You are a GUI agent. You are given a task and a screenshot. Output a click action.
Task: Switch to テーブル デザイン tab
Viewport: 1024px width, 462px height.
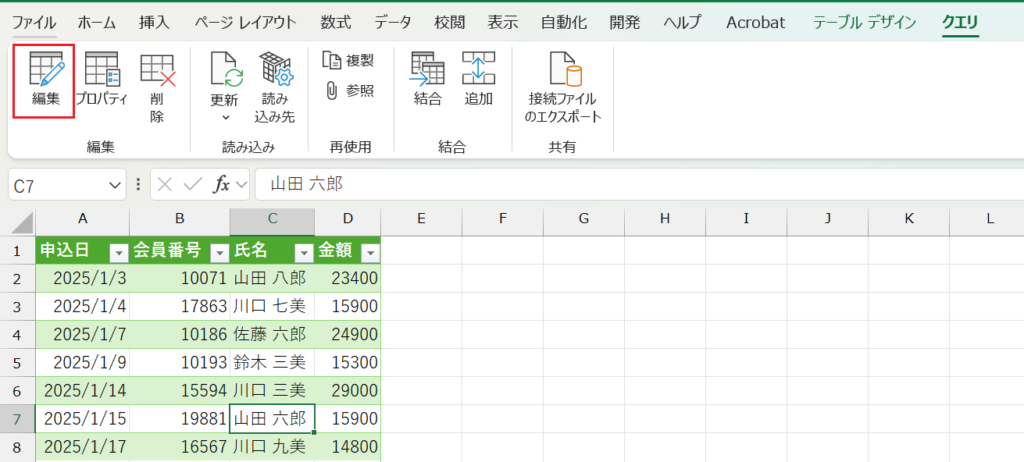pos(865,23)
